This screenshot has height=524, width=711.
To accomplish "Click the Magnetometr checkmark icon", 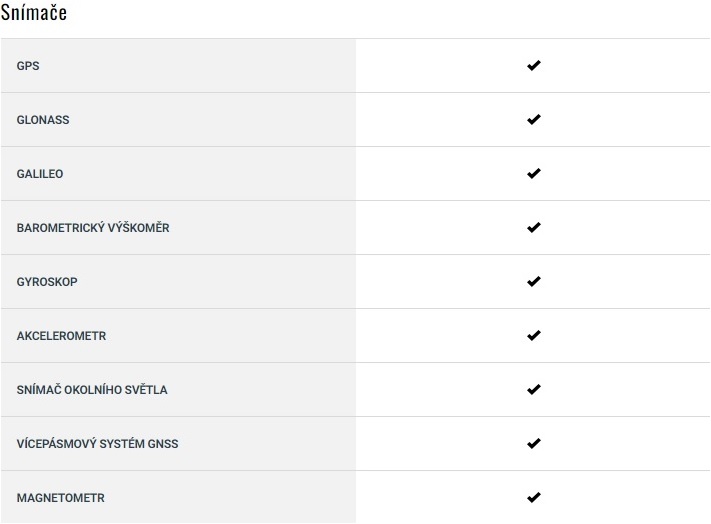I will click(x=533, y=498).
